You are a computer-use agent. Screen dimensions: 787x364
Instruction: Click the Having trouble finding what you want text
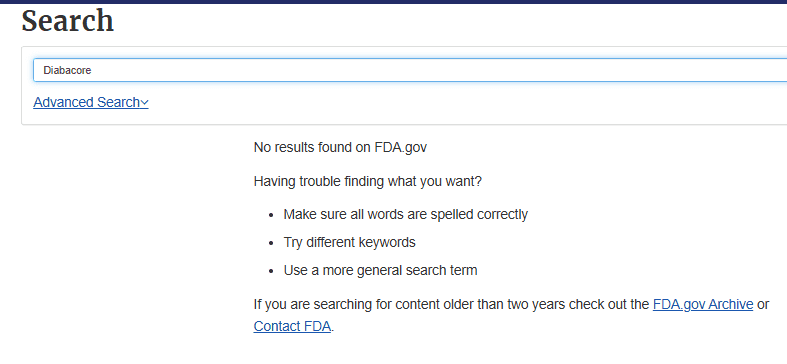pos(367,181)
